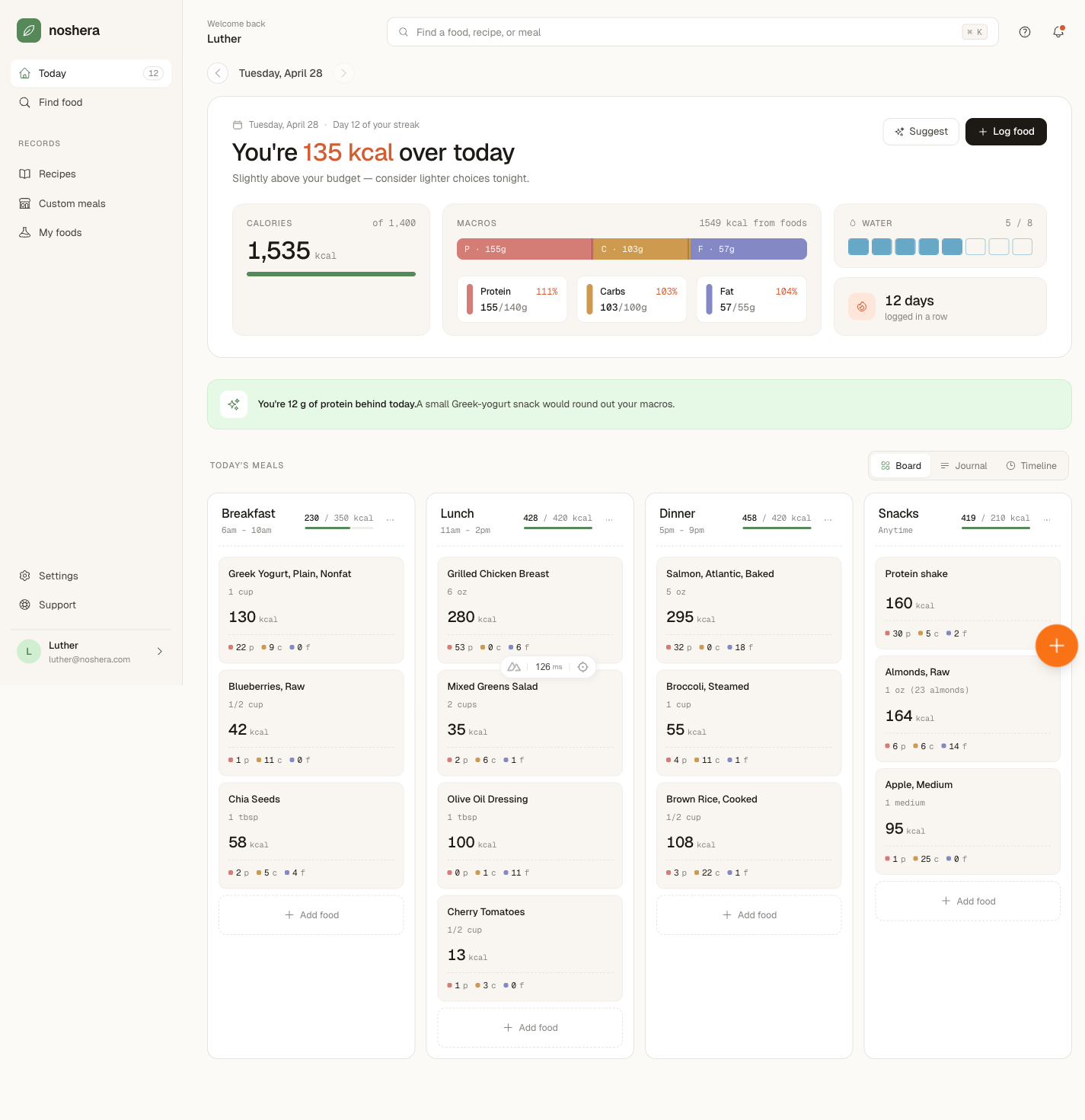Image resolution: width=1085 pixels, height=1120 pixels.
Task: Expand Luther account menu chevron
Action: click(160, 652)
